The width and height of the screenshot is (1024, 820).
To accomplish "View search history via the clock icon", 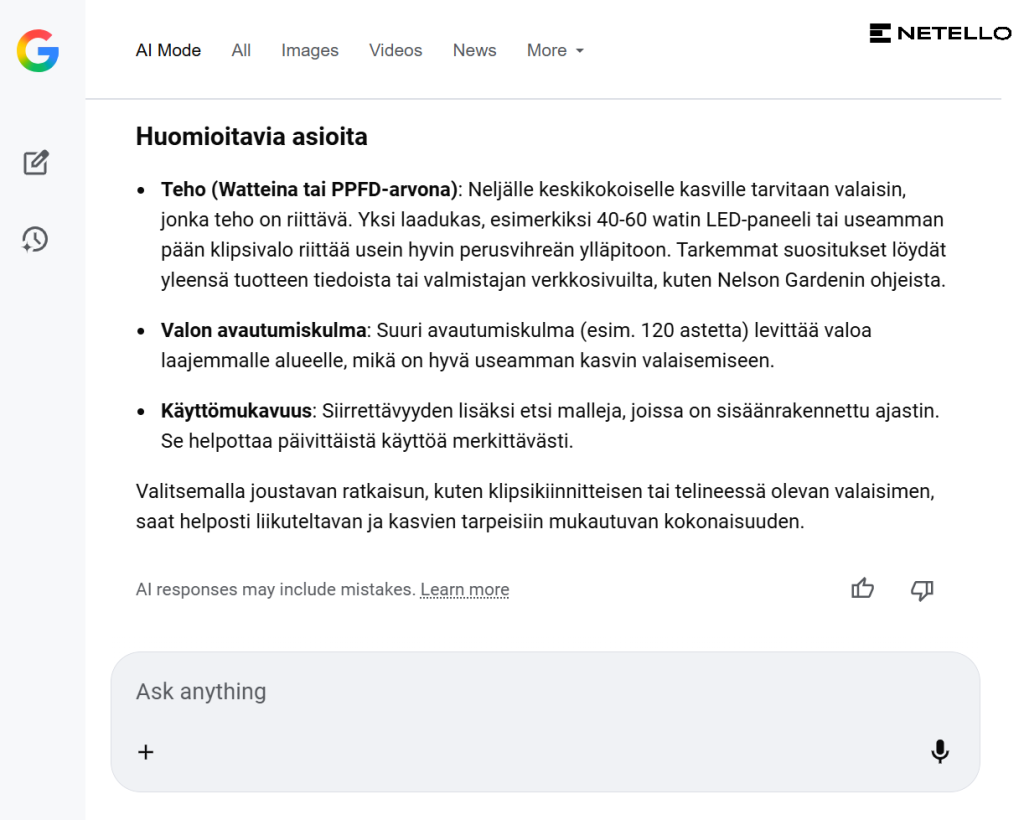I will (x=35, y=239).
